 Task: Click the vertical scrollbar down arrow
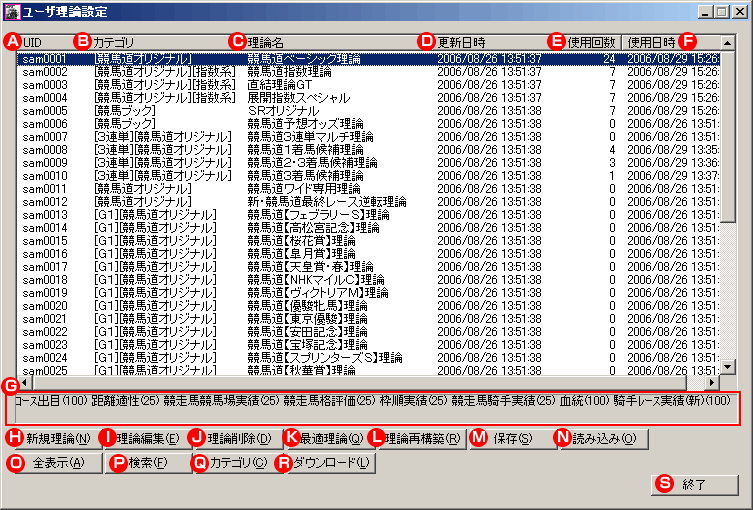(x=728, y=366)
